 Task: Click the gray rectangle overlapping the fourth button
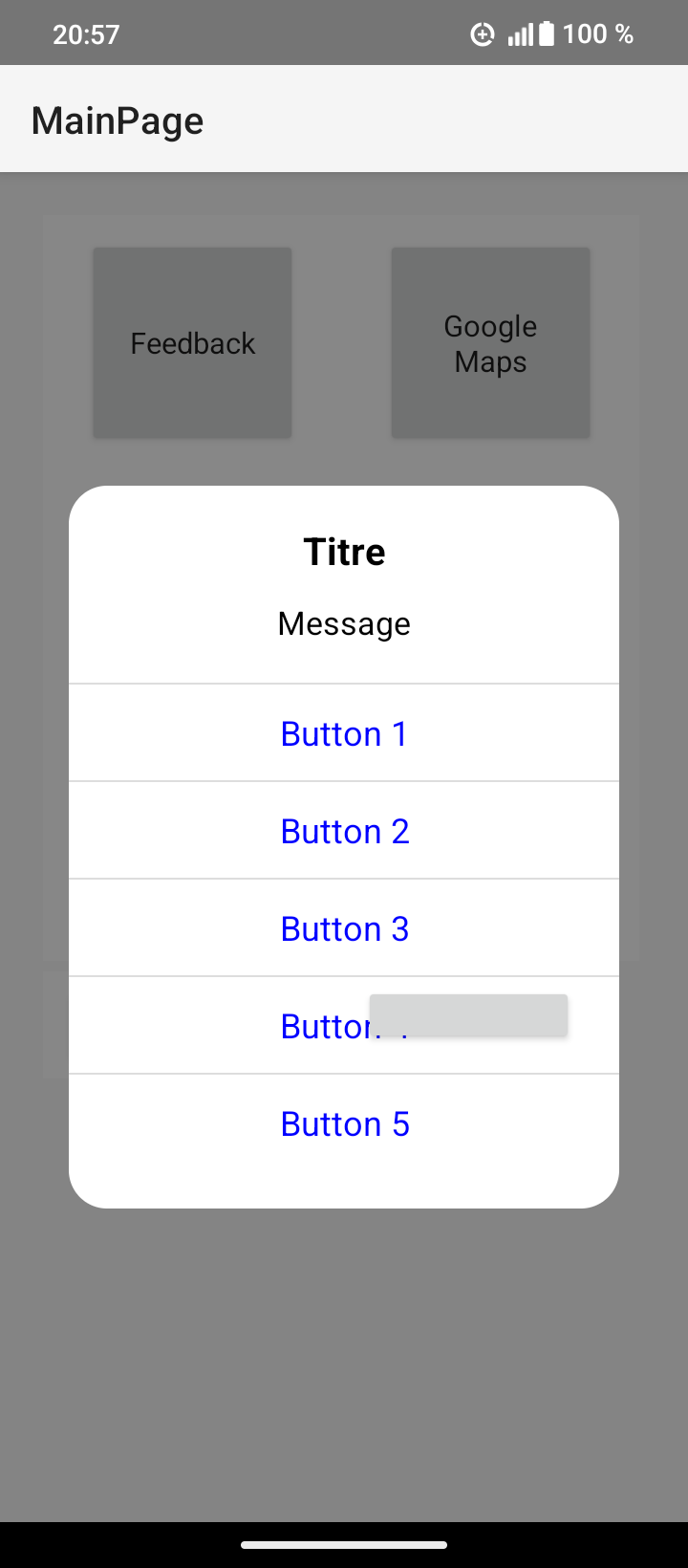click(x=468, y=1014)
